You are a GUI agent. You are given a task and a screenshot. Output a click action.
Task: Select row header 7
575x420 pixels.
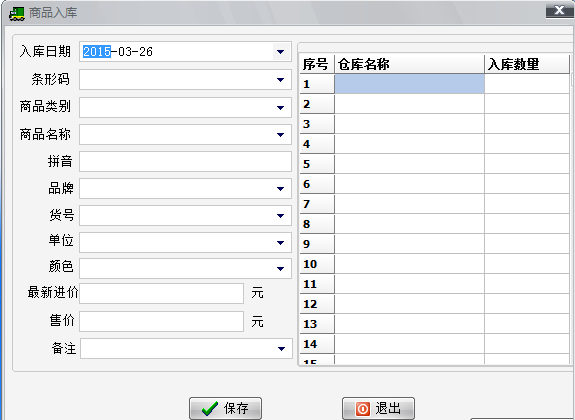coord(317,204)
